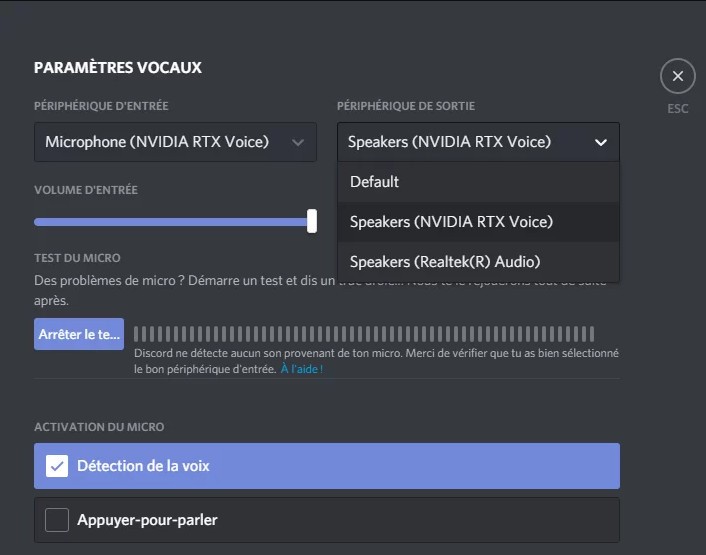Click the mic test level meter bars

(x=364, y=333)
